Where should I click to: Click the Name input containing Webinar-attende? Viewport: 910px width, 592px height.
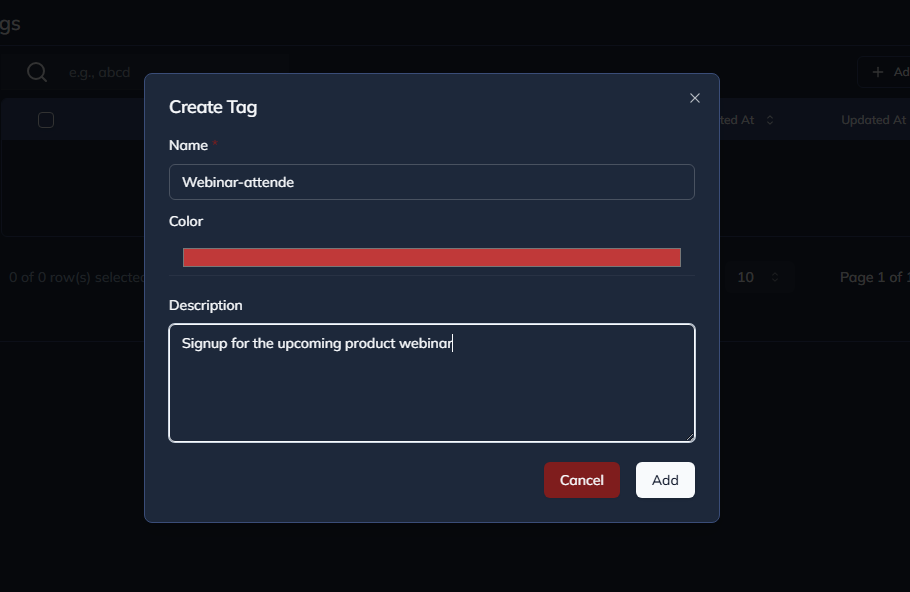pyautogui.click(x=431, y=182)
